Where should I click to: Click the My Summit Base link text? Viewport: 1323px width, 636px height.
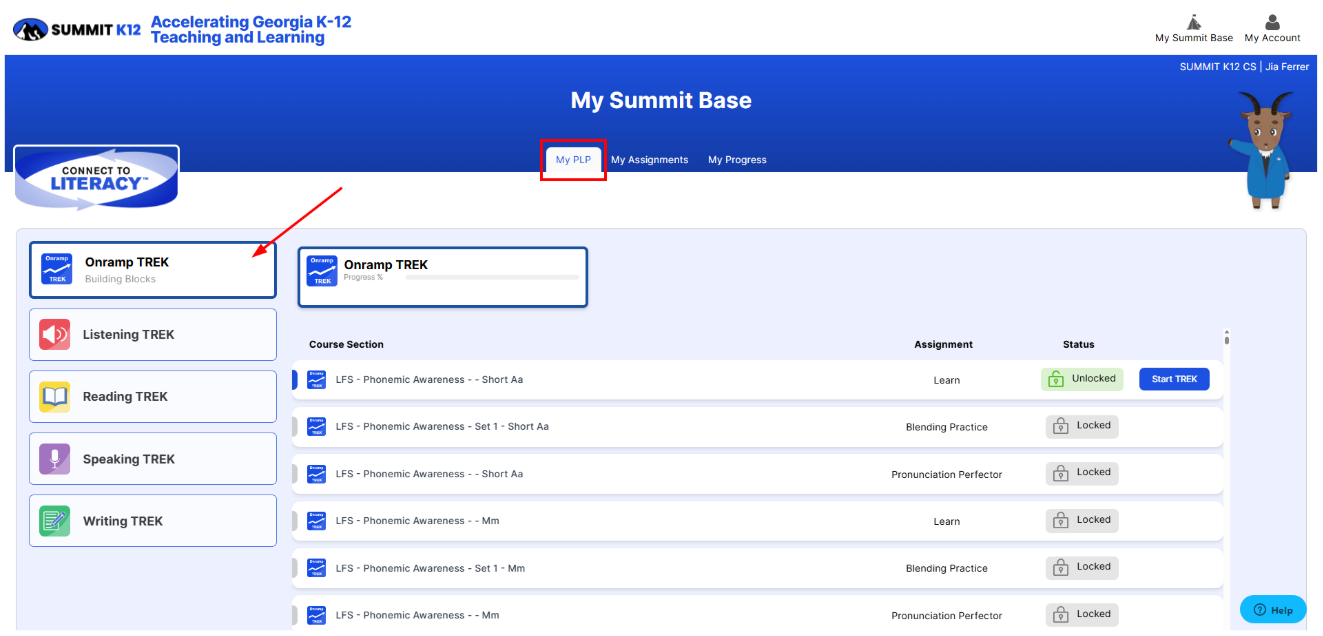(x=1194, y=38)
